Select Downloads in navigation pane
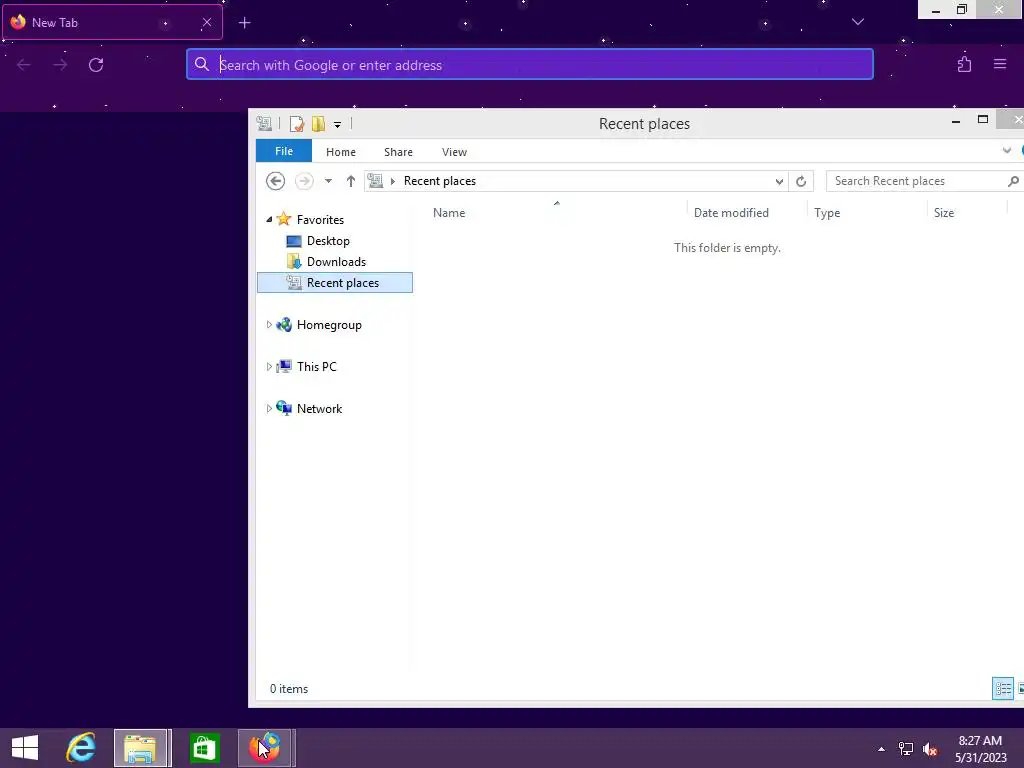This screenshot has height=768, width=1024. click(x=336, y=262)
